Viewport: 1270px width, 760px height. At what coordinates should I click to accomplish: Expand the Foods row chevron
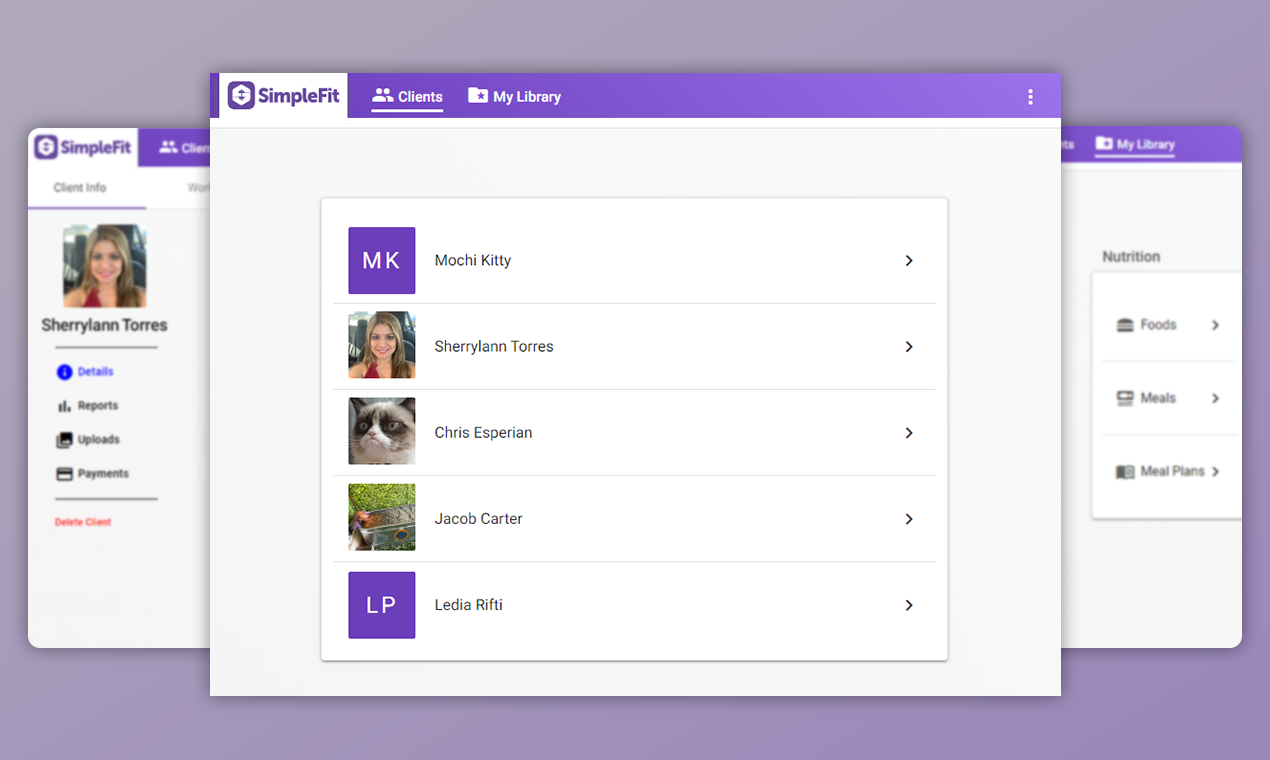point(1216,325)
